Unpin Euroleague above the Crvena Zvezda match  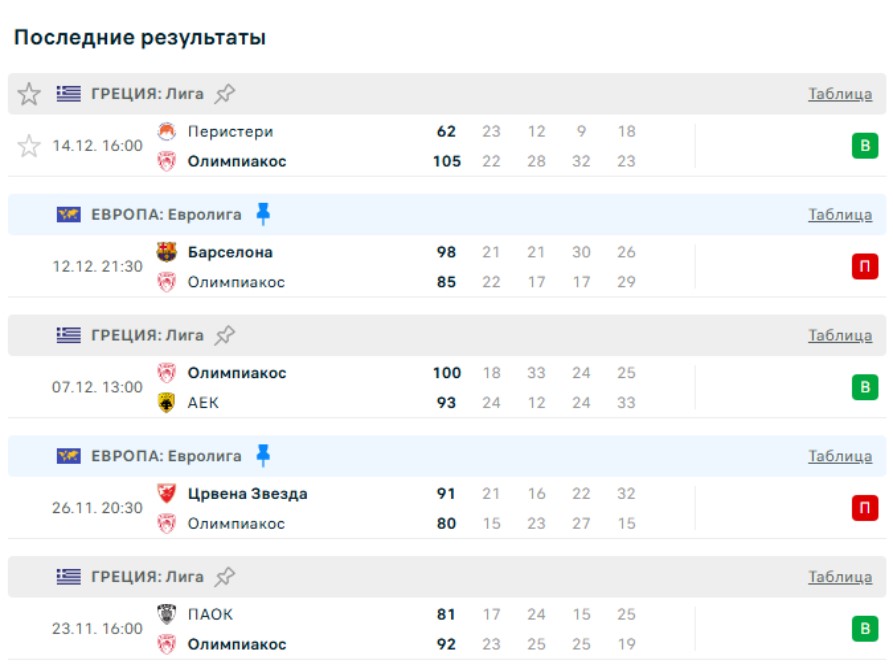tap(263, 456)
